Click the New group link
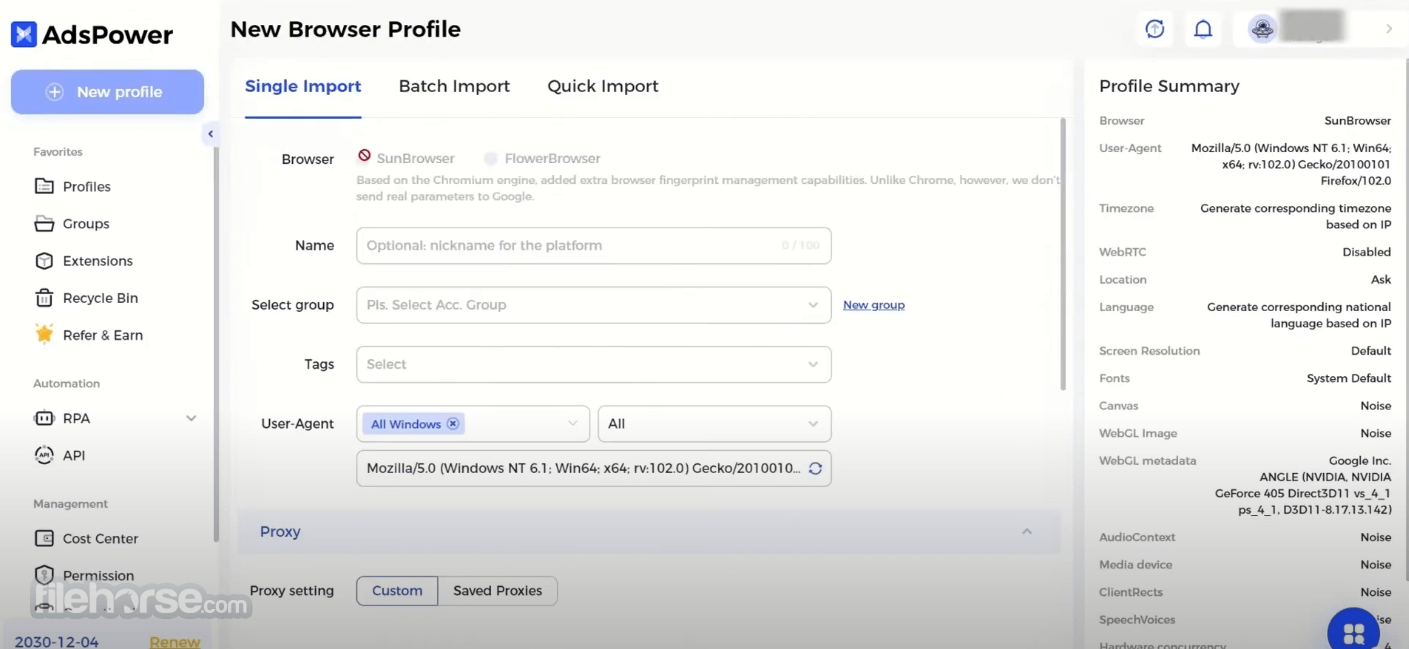Screen dimensions: 1409x649 [873, 305]
